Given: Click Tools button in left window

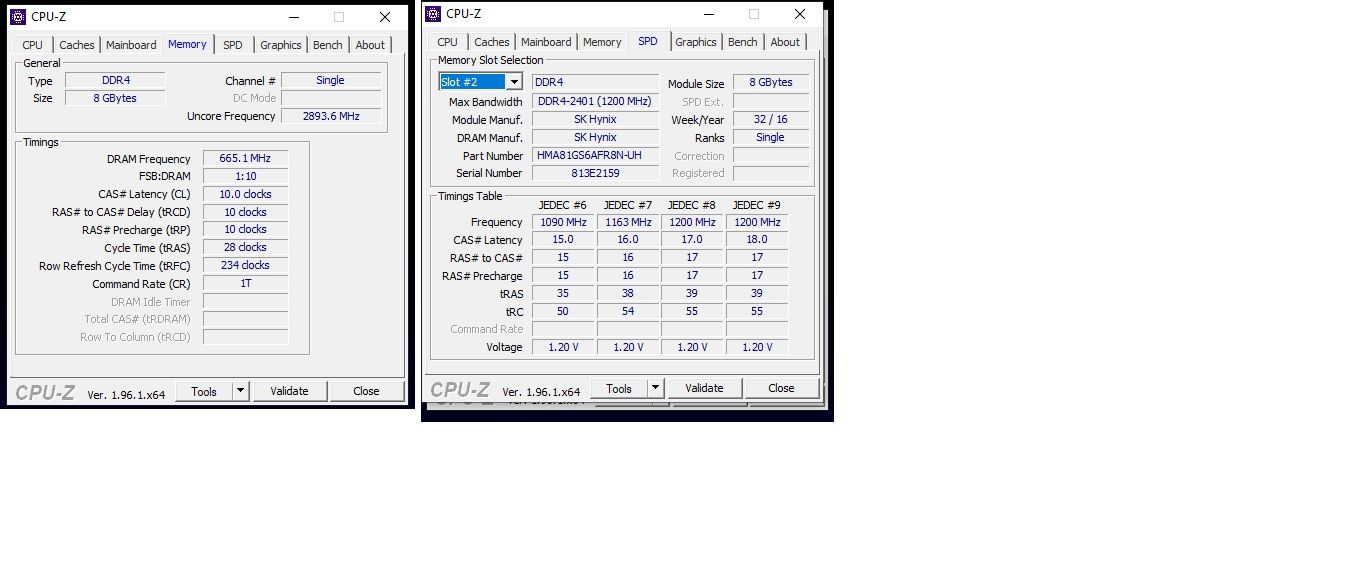Looking at the screenshot, I should 204,391.
